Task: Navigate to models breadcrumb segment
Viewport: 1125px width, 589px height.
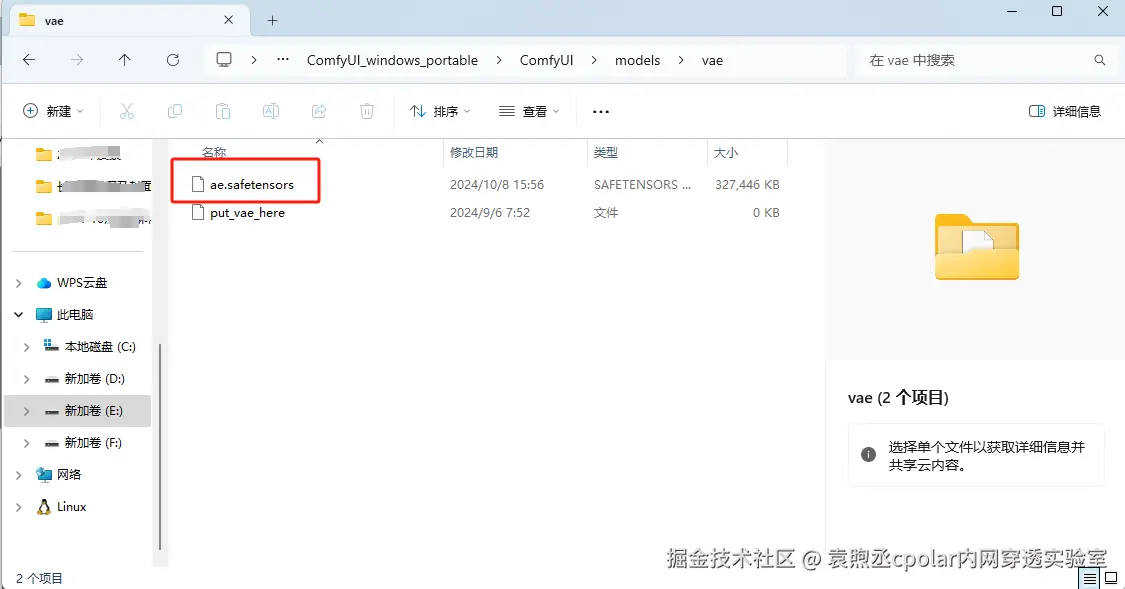Action: pyautogui.click(x=637, y=60)
